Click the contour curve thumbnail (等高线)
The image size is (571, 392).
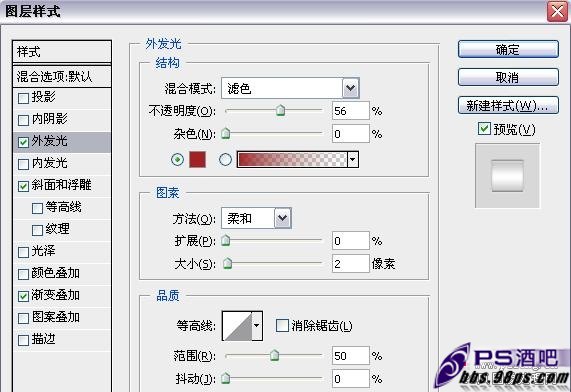pos(237,326)
